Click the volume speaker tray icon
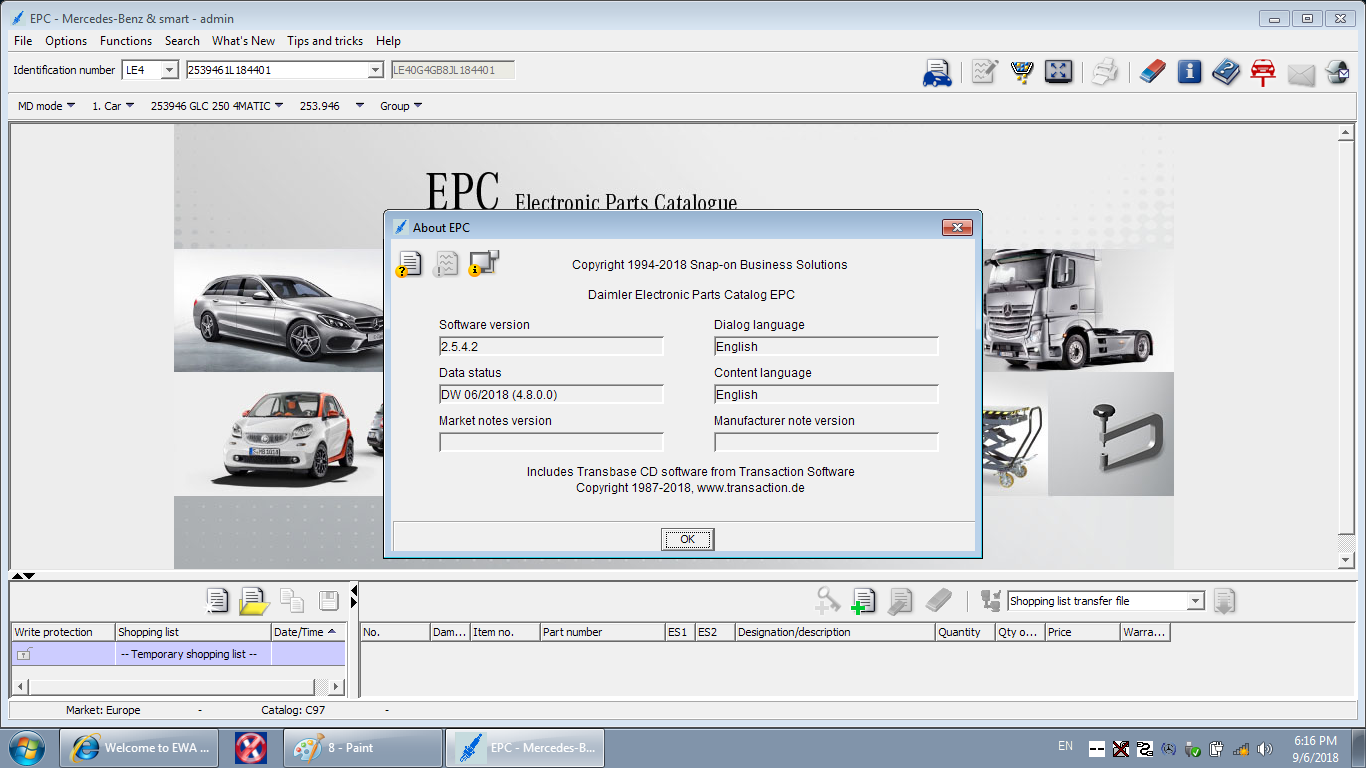 [x=1265, y=748]
